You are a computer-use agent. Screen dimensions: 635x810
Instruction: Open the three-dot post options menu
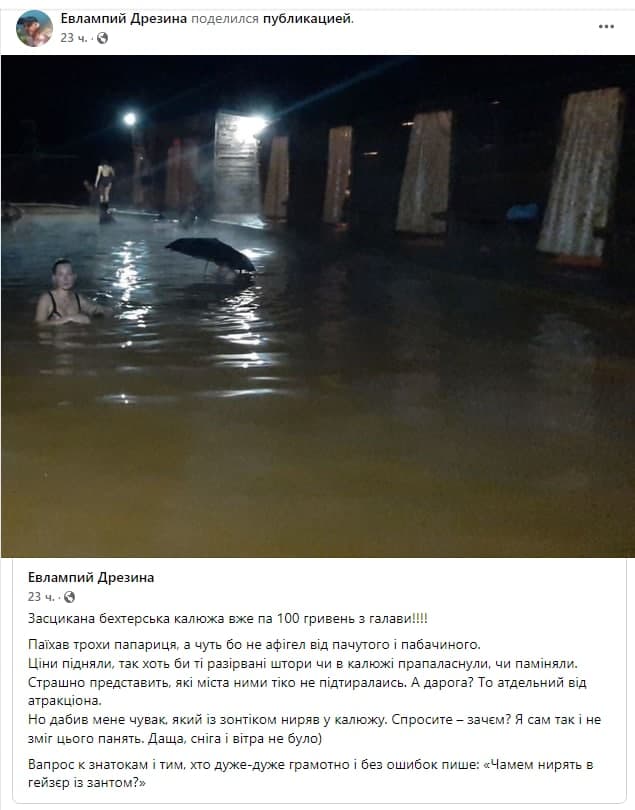[606, 26]
